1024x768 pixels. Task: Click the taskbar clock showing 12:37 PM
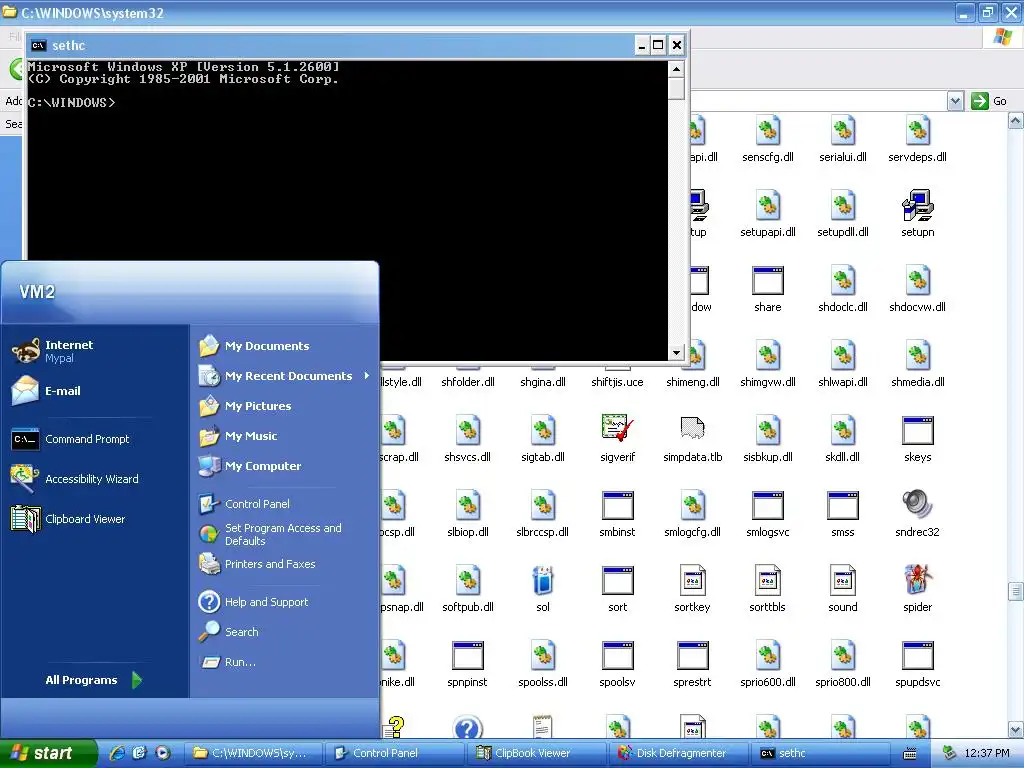(987, 753)
